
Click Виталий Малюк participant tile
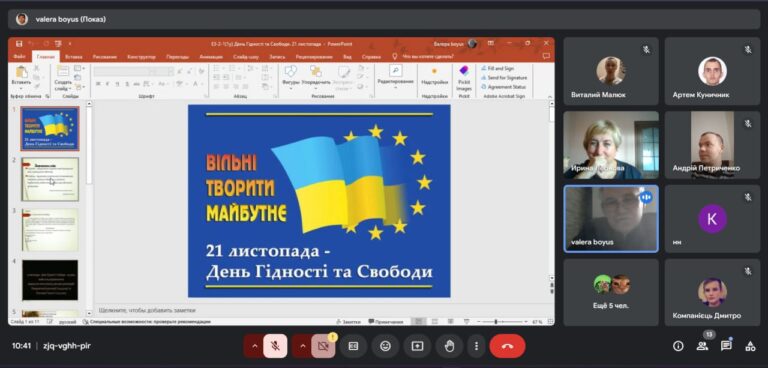pos(611,71)
